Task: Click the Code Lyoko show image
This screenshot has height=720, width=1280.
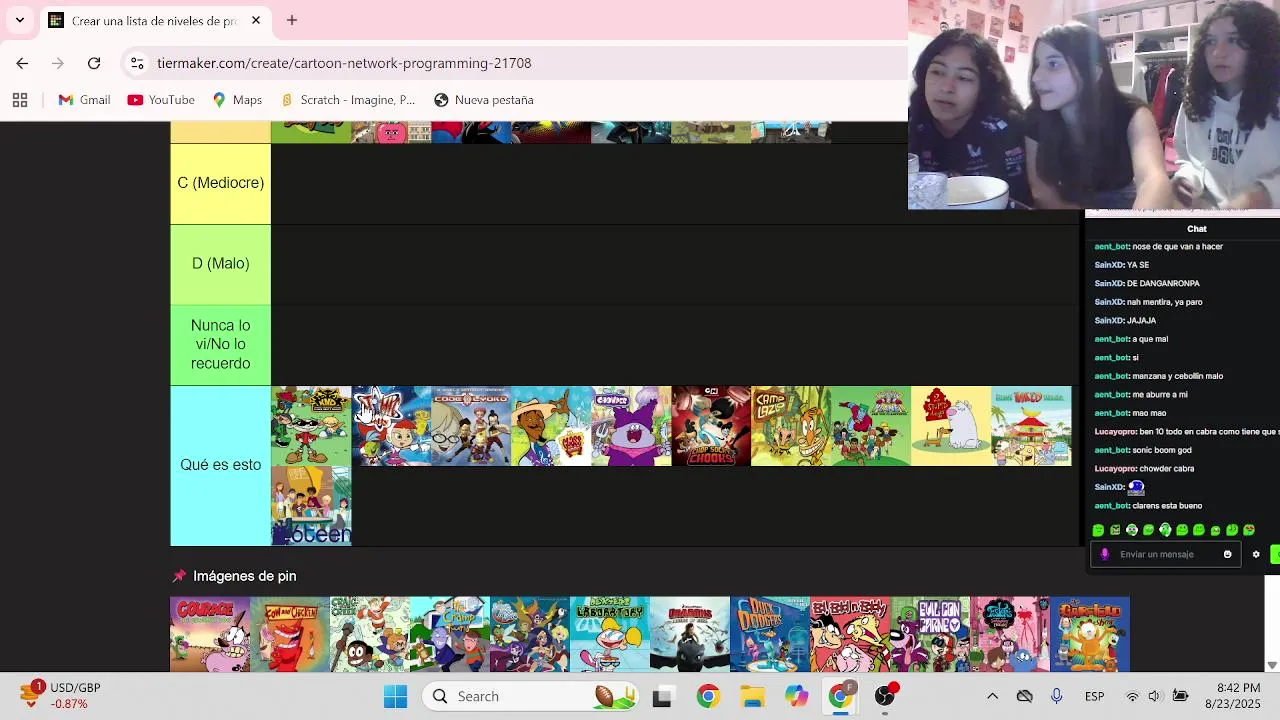Action: (471, 426)
